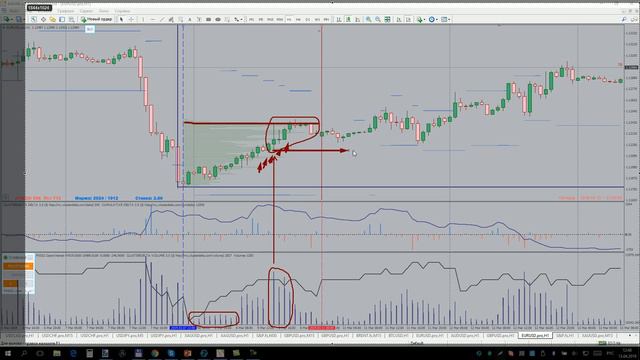
Task: Open Windows Start menu
Action: (7, 353)
